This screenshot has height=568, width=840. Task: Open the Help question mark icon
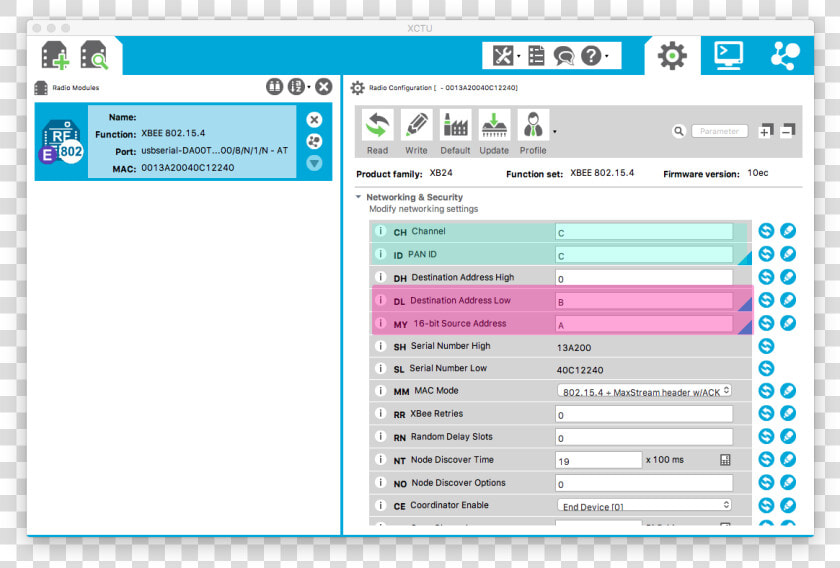[591, 55]
